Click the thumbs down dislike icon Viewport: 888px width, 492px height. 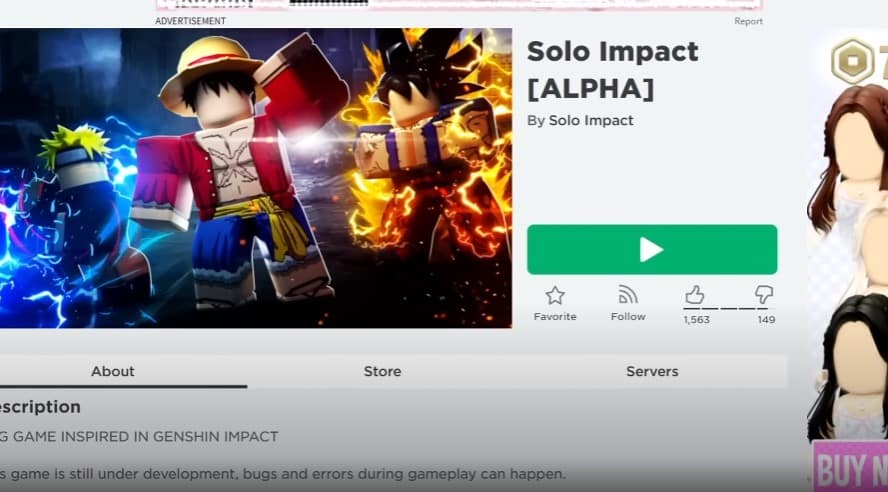[764, 294]
